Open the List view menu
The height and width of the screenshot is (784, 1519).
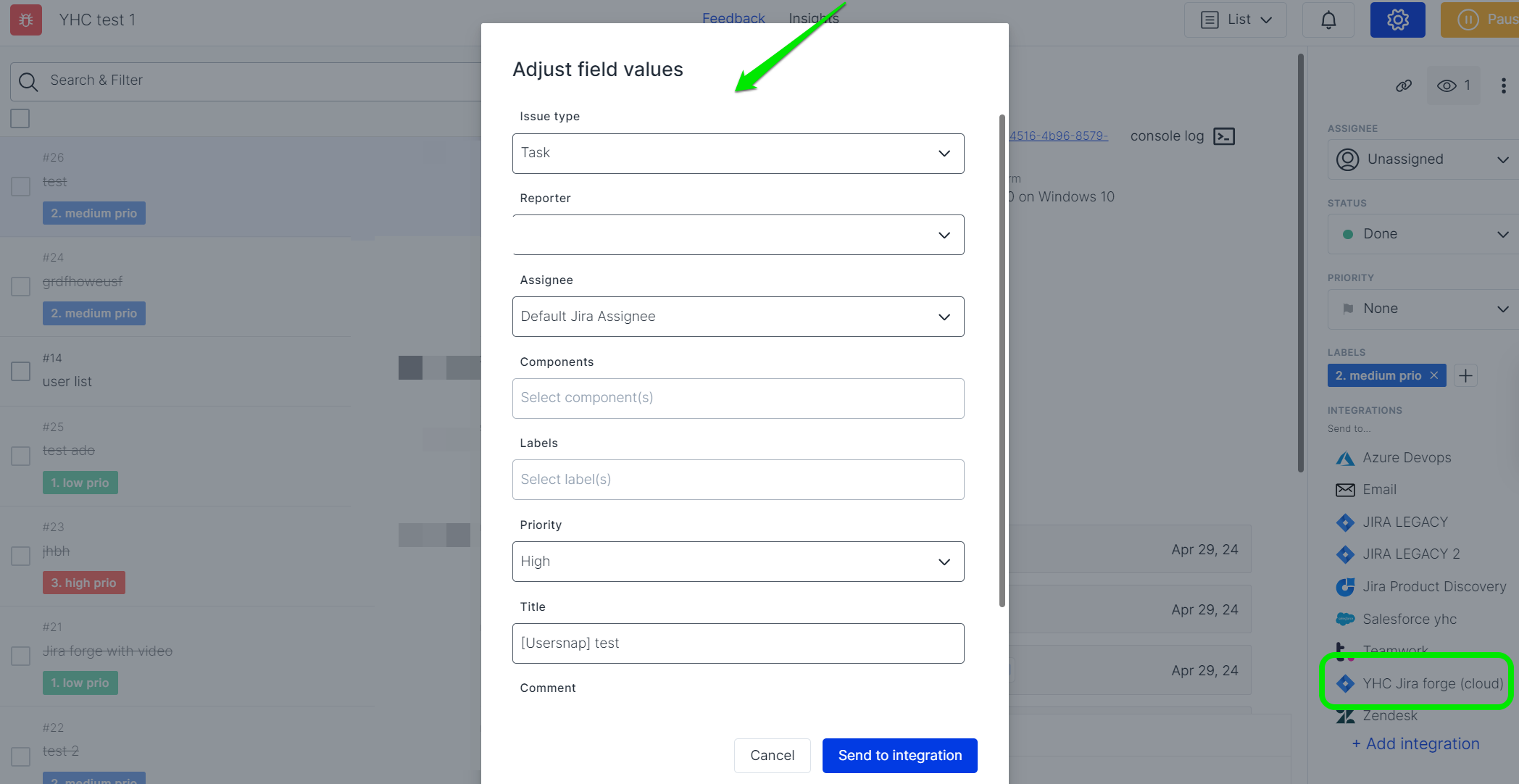[x=1236, y=20]
